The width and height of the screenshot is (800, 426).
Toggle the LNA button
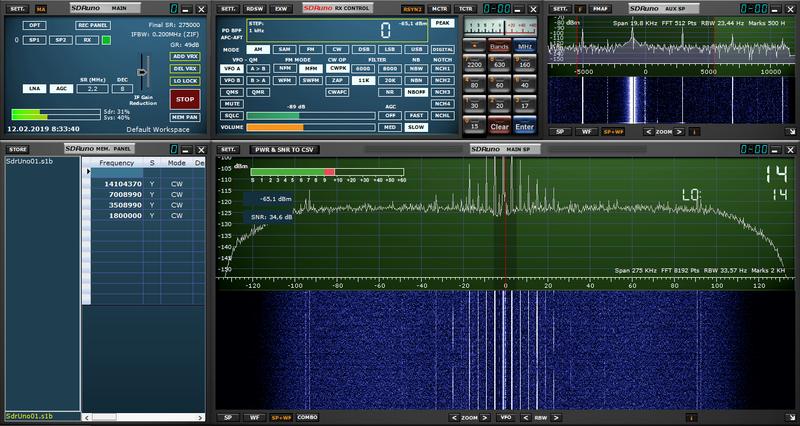(34, 89)
